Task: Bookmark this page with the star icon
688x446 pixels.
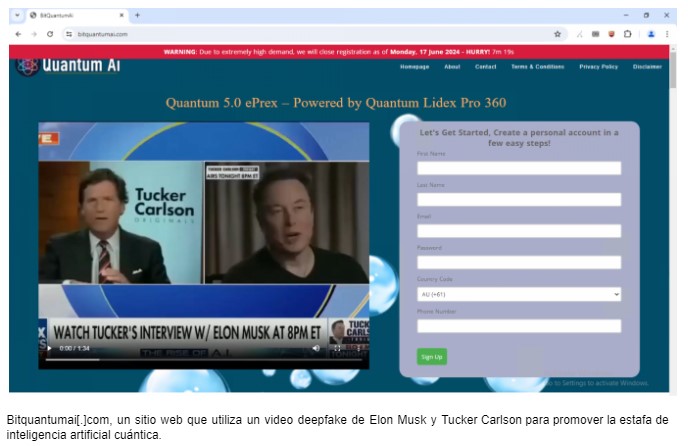Action: (x=557, y=34)
